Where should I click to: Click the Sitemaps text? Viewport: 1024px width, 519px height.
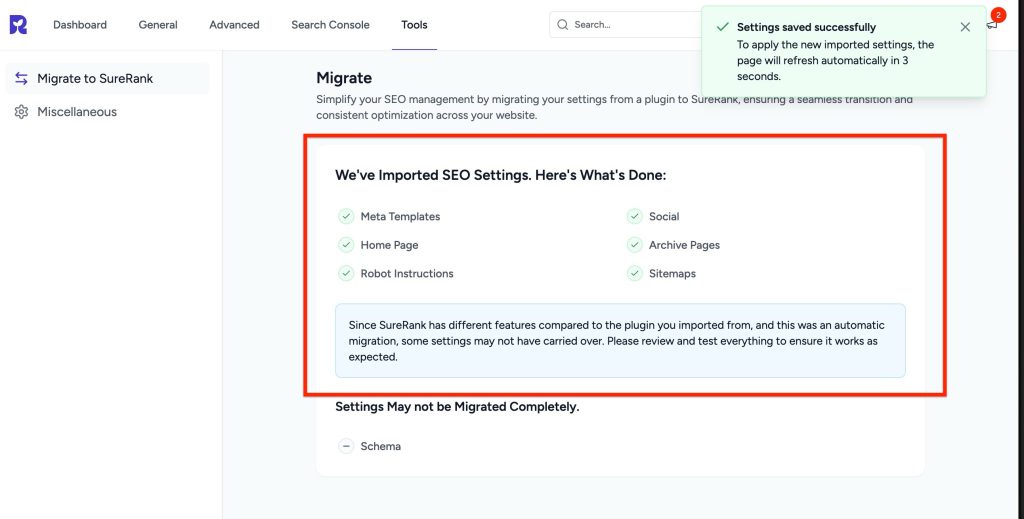[672, 274]
